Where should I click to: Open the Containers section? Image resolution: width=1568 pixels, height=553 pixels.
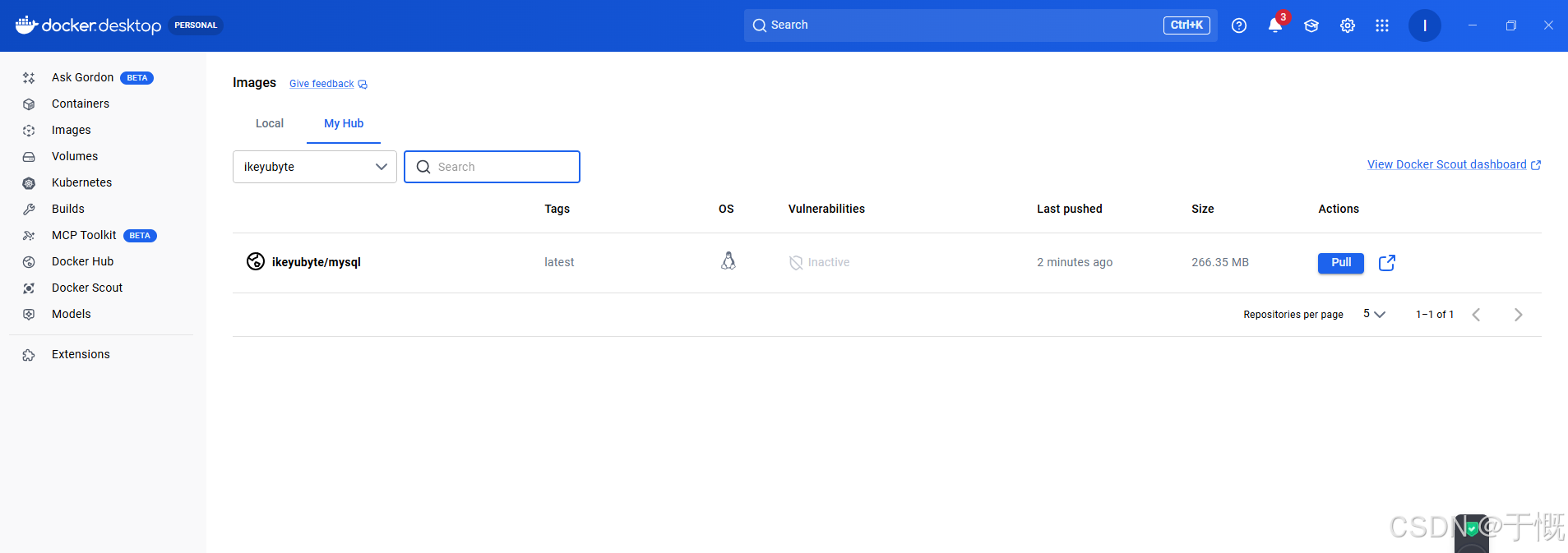(x=81, y=104)
